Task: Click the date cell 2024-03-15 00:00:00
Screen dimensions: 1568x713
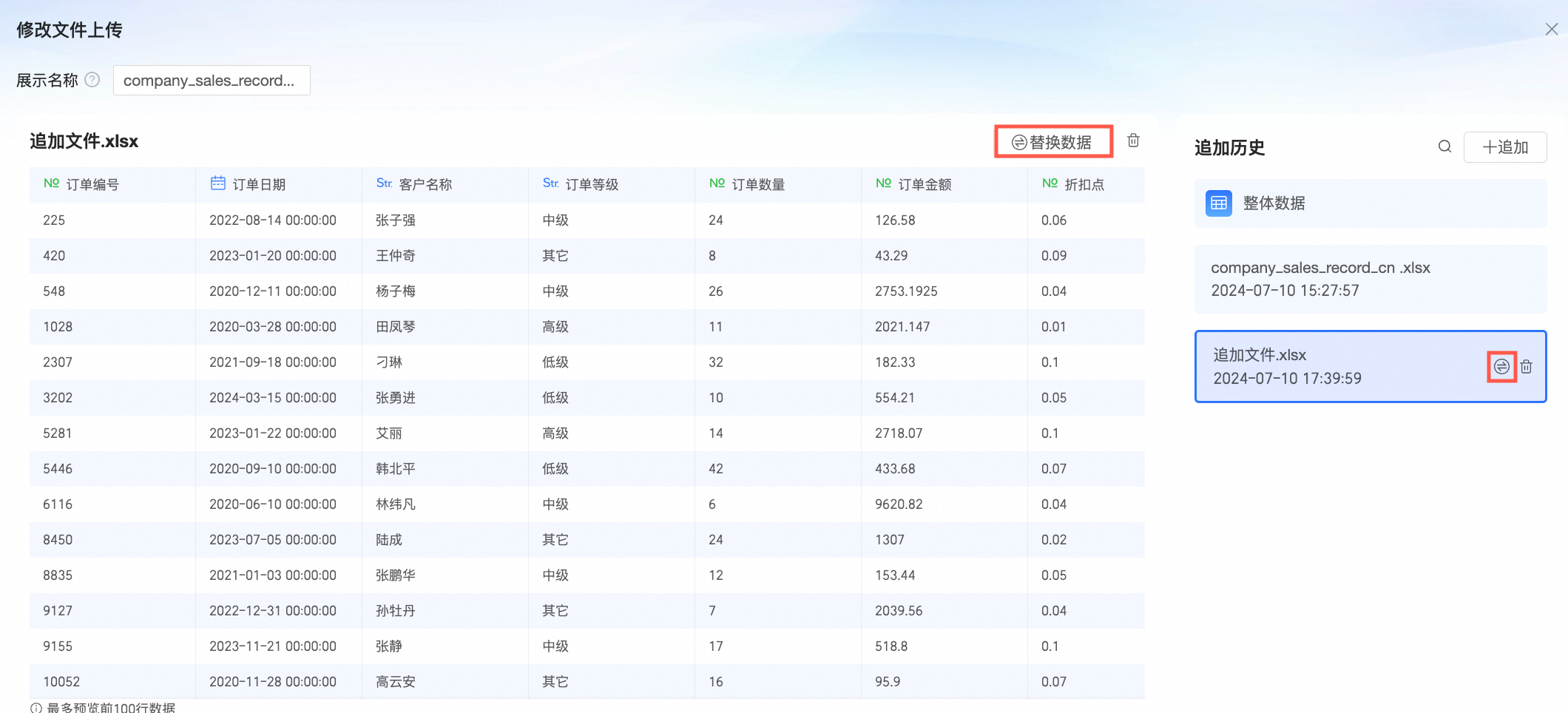Action: tap(273, 398)
